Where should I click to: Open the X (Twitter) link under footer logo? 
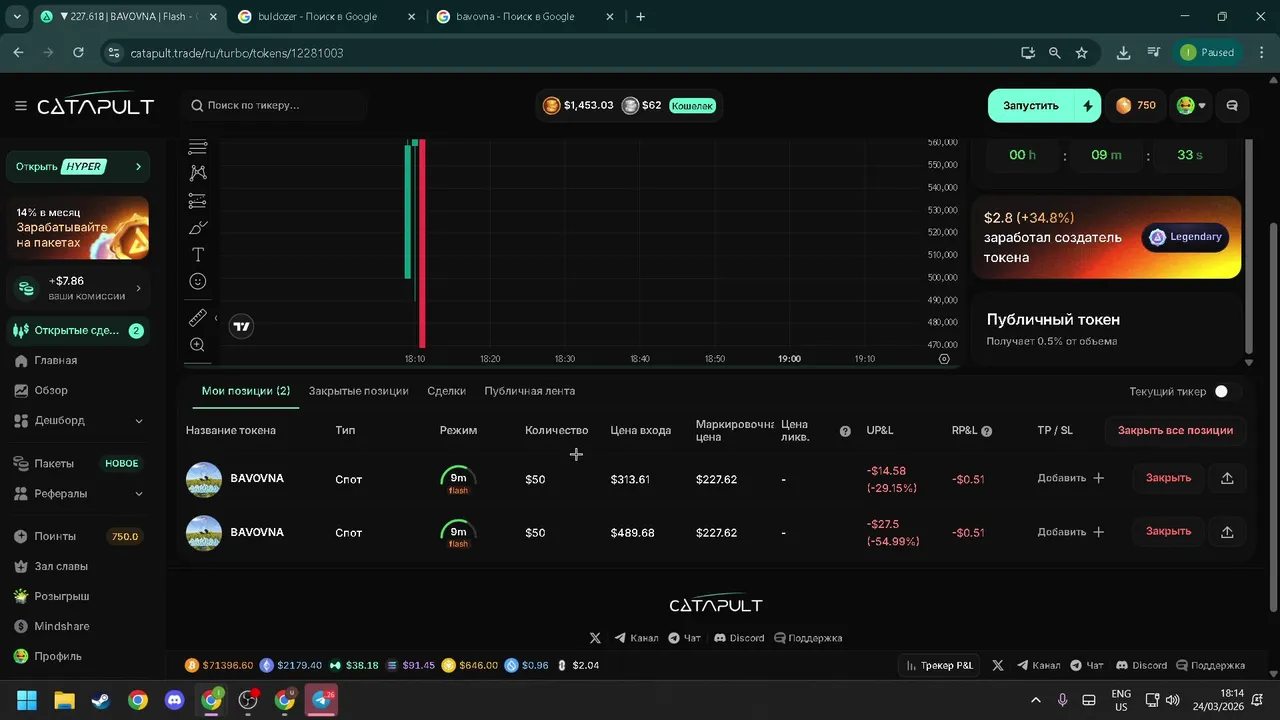pyautogui.click(x=595, y=638)
